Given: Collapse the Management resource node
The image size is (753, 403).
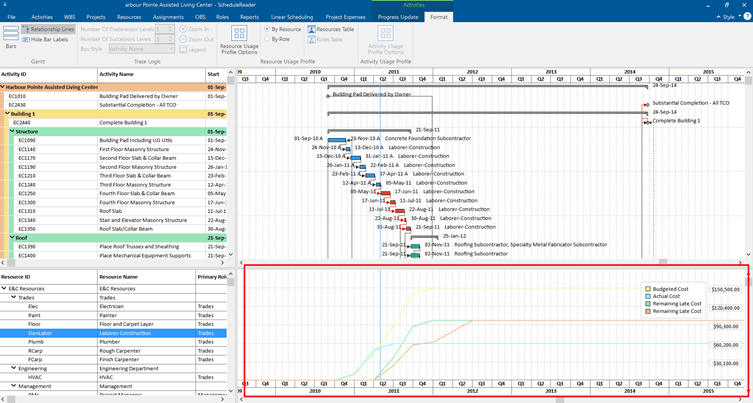Looking at the screenshot, I should pos(13,386).
